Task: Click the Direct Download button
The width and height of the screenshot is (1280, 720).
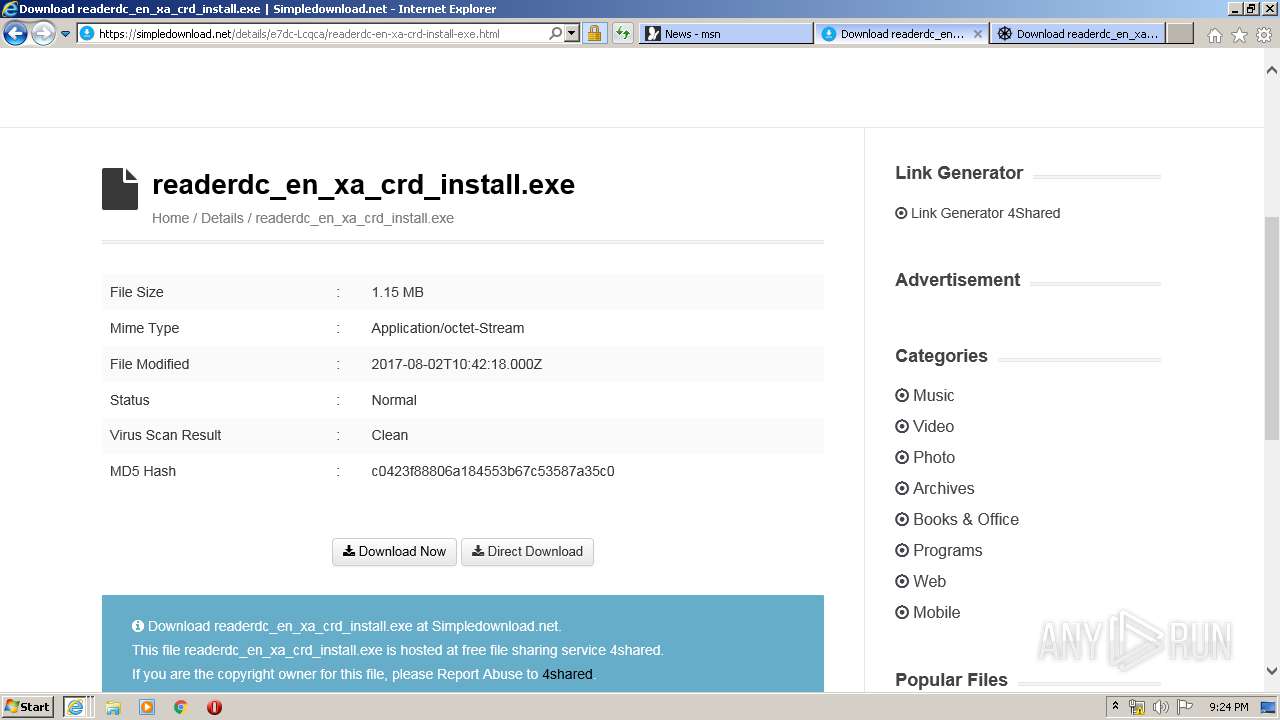Action: 527,551
